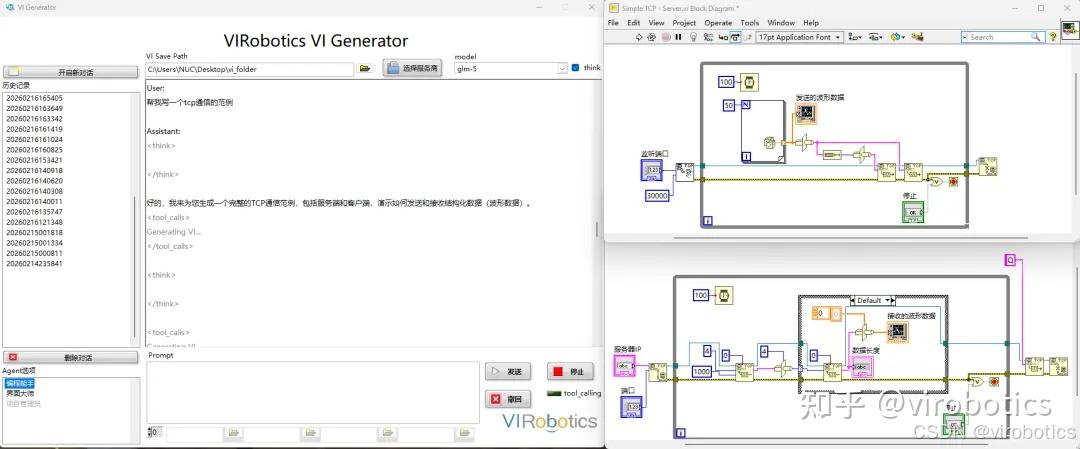Click the previous-case arrow left of Default

tap(851, 300)
